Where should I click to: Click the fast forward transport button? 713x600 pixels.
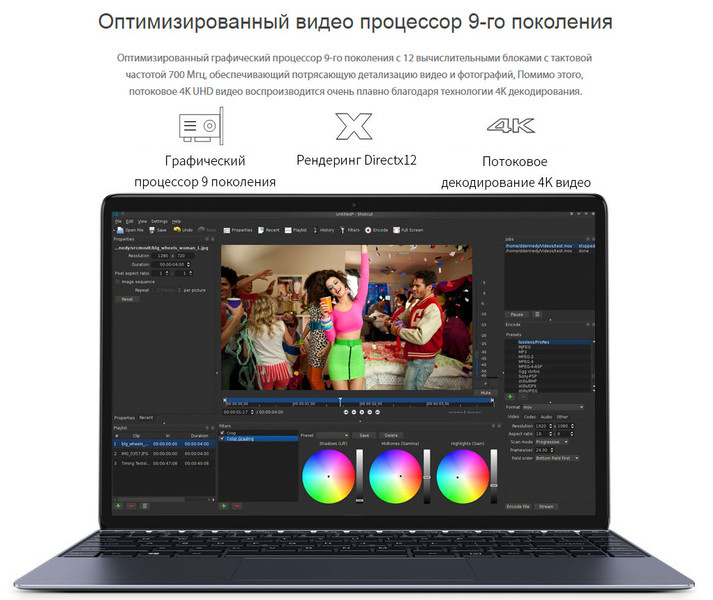point(370,412)
